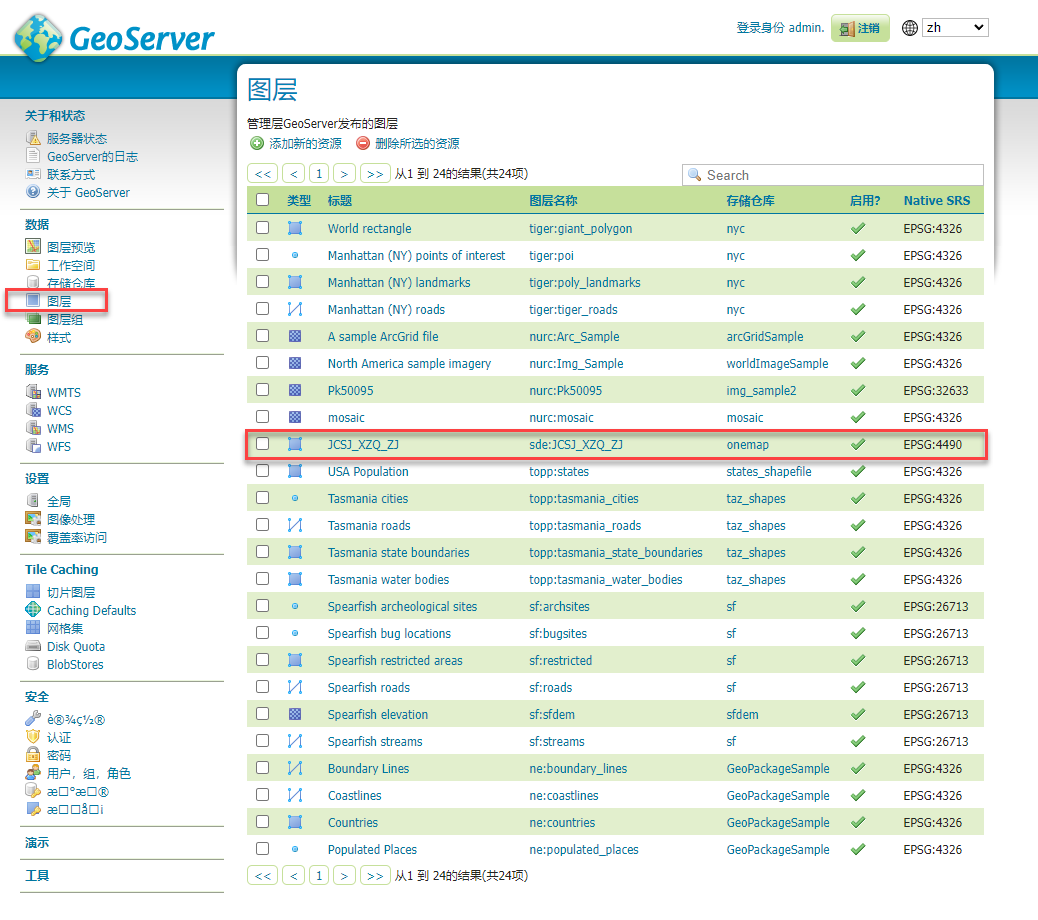Open WMS service in sidebar
1038x920 pixels.
[x=60, y=428]
